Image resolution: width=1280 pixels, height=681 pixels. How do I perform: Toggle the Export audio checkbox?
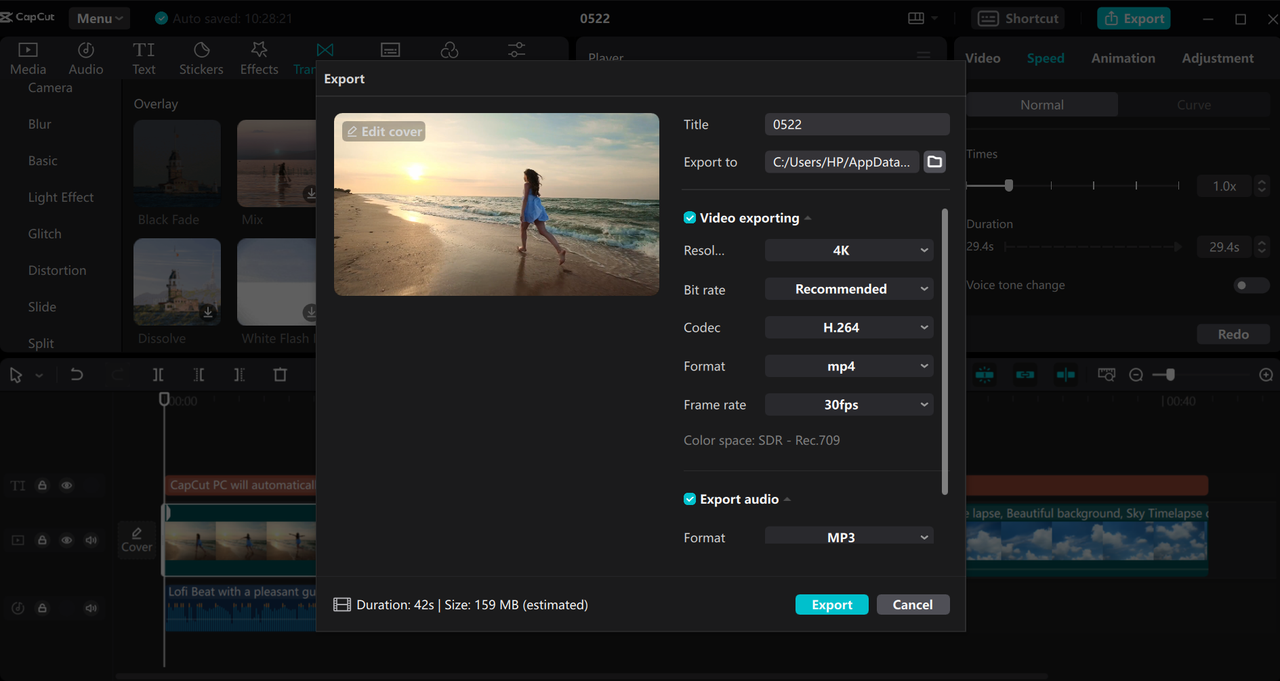690,499
